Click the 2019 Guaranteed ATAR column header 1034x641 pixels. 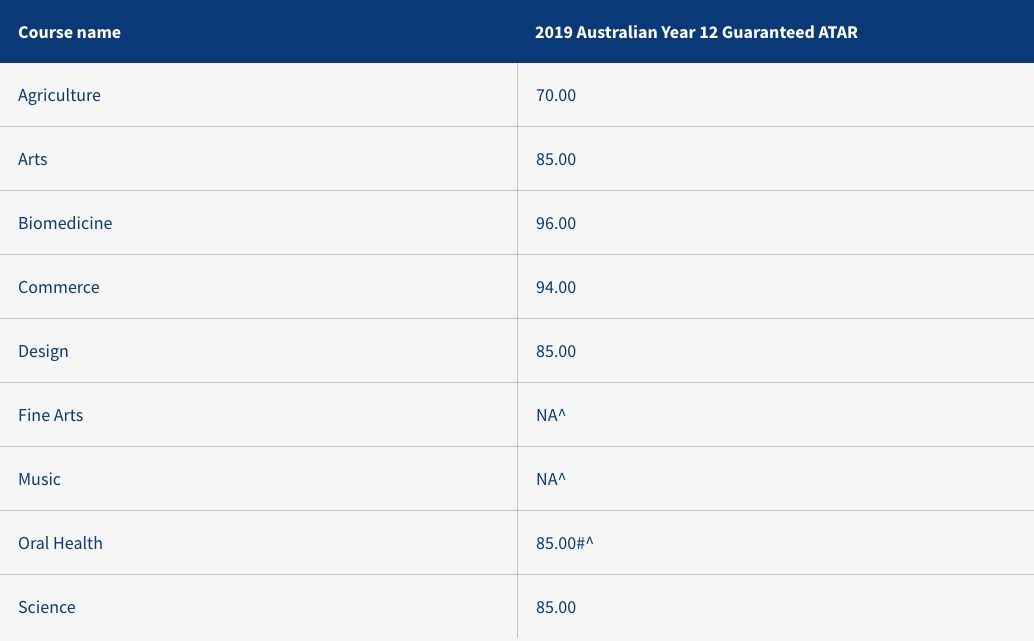click(696, 32)
